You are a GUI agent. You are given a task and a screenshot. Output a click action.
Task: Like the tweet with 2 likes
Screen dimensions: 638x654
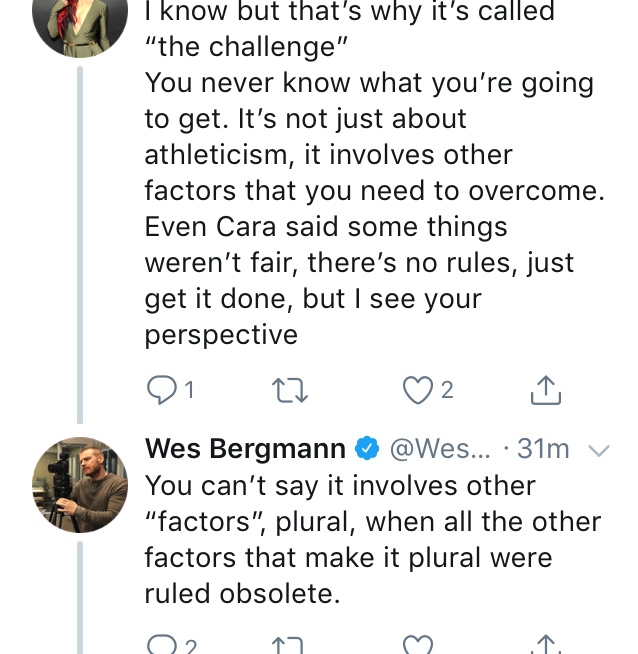[x=417, y=390]
